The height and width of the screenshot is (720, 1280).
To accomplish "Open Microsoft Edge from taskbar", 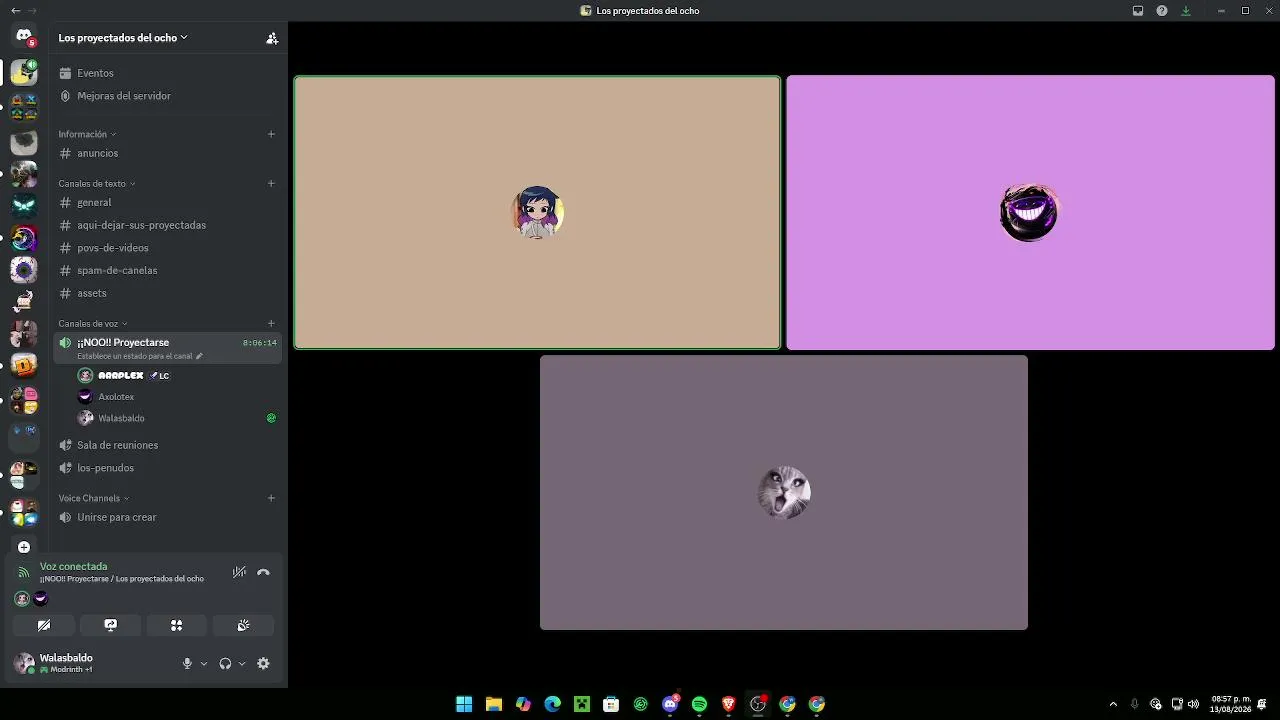I will [552, 704].
